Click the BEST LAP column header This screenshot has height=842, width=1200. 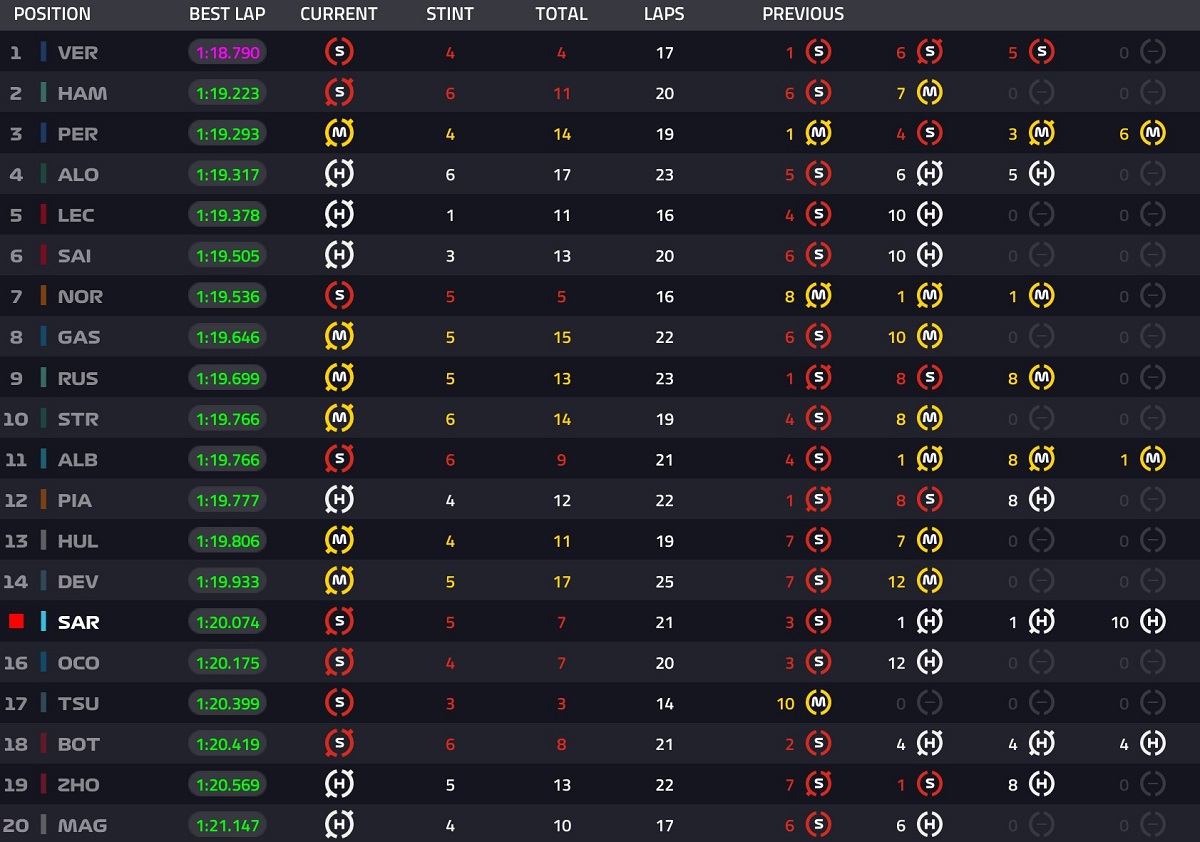coord(227,14)
